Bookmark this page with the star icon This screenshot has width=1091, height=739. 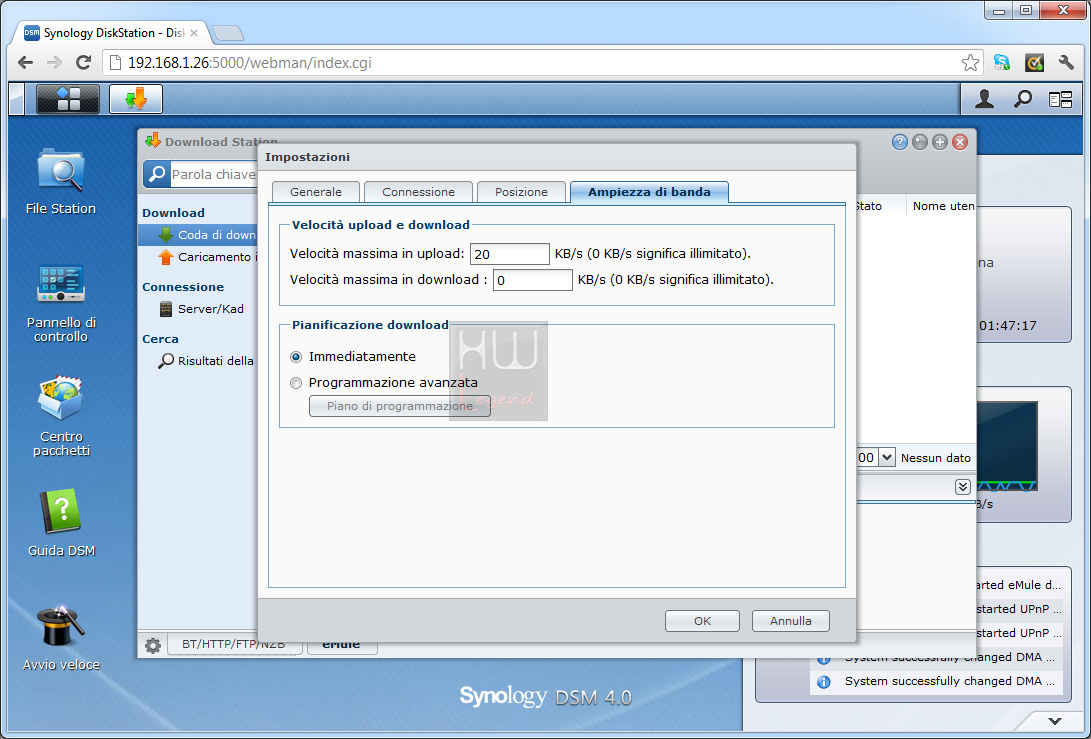[970, 63]
